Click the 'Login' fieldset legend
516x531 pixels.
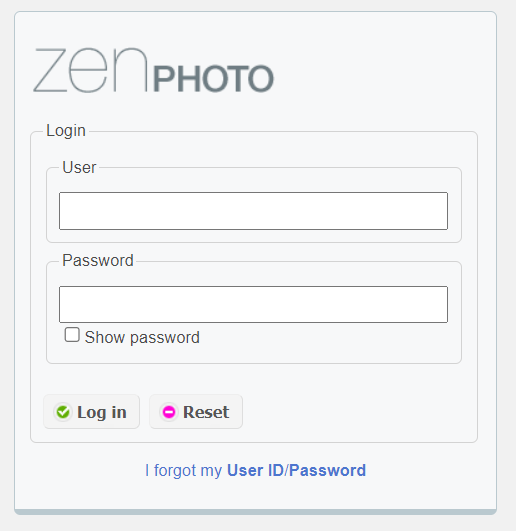(x=66, y=131)
